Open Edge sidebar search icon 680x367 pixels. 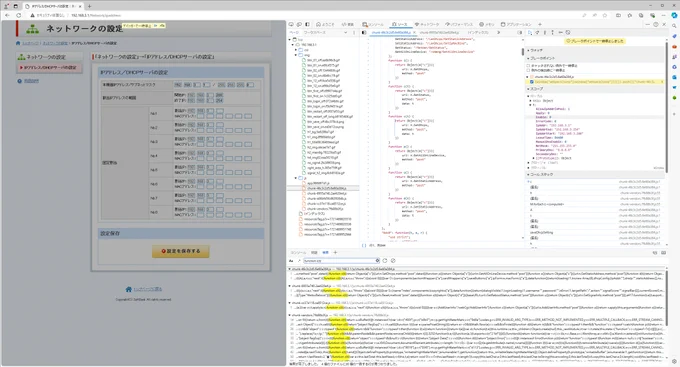click(x=674, y=26)
